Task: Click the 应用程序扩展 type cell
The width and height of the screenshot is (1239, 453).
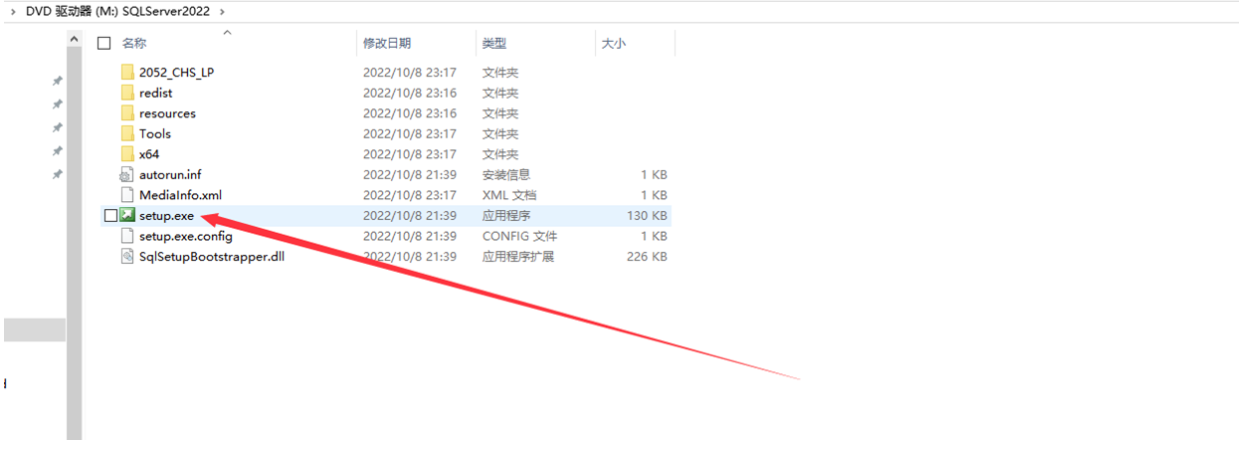Action: [x=518, y=257]
